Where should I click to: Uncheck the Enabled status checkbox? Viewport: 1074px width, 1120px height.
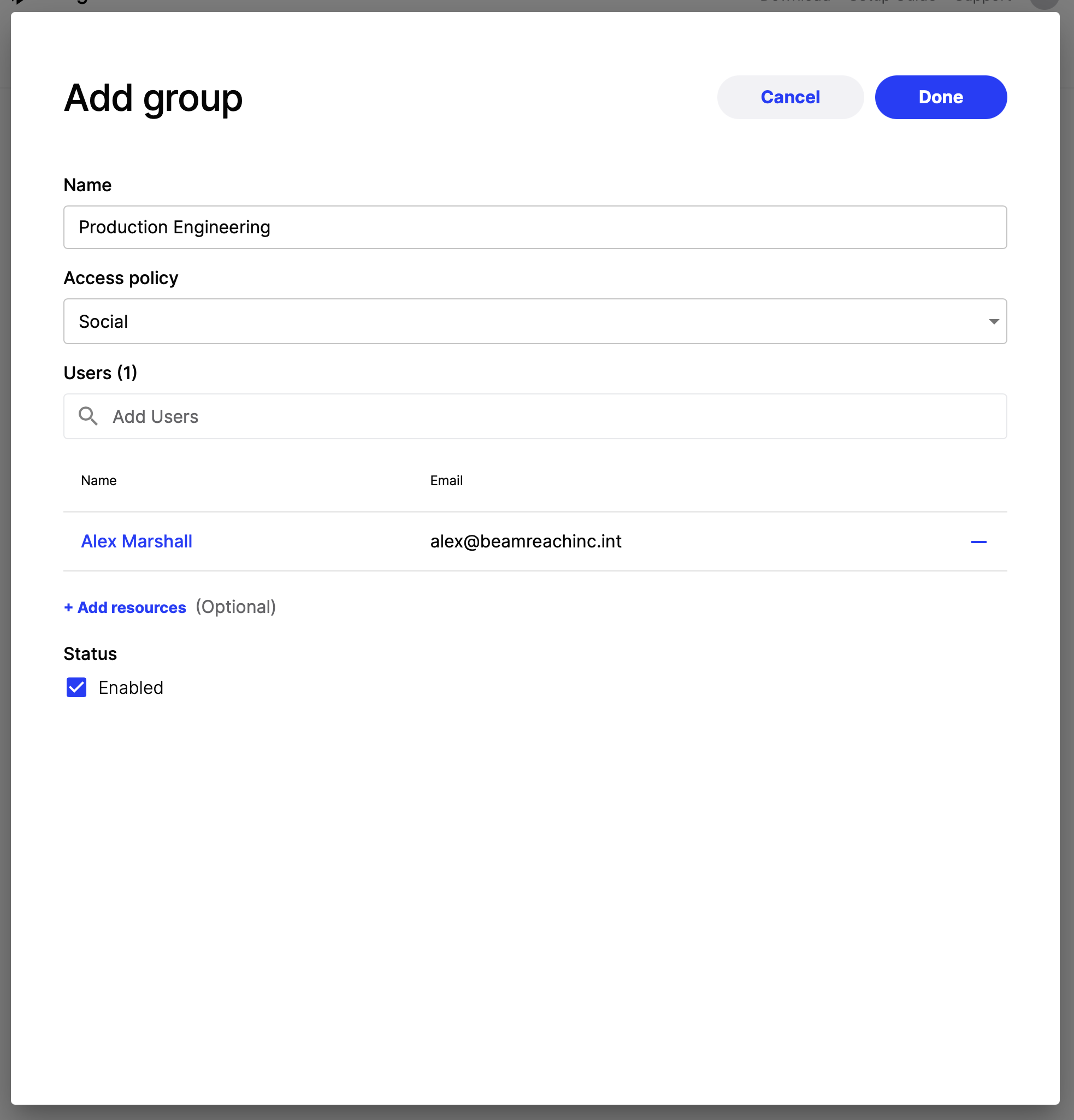(x=76, y=687)
